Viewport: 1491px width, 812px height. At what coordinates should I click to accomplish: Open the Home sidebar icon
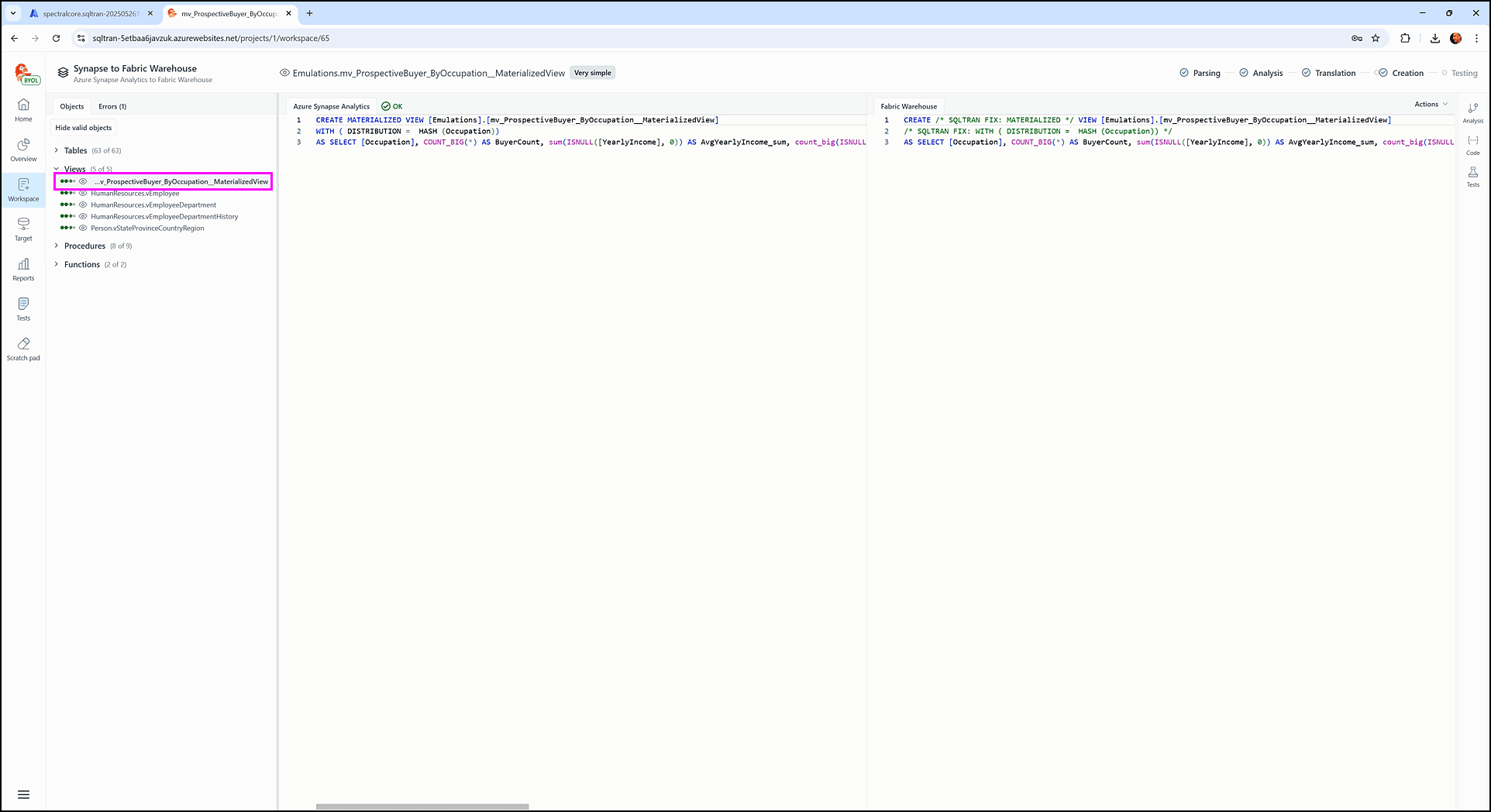23,110
